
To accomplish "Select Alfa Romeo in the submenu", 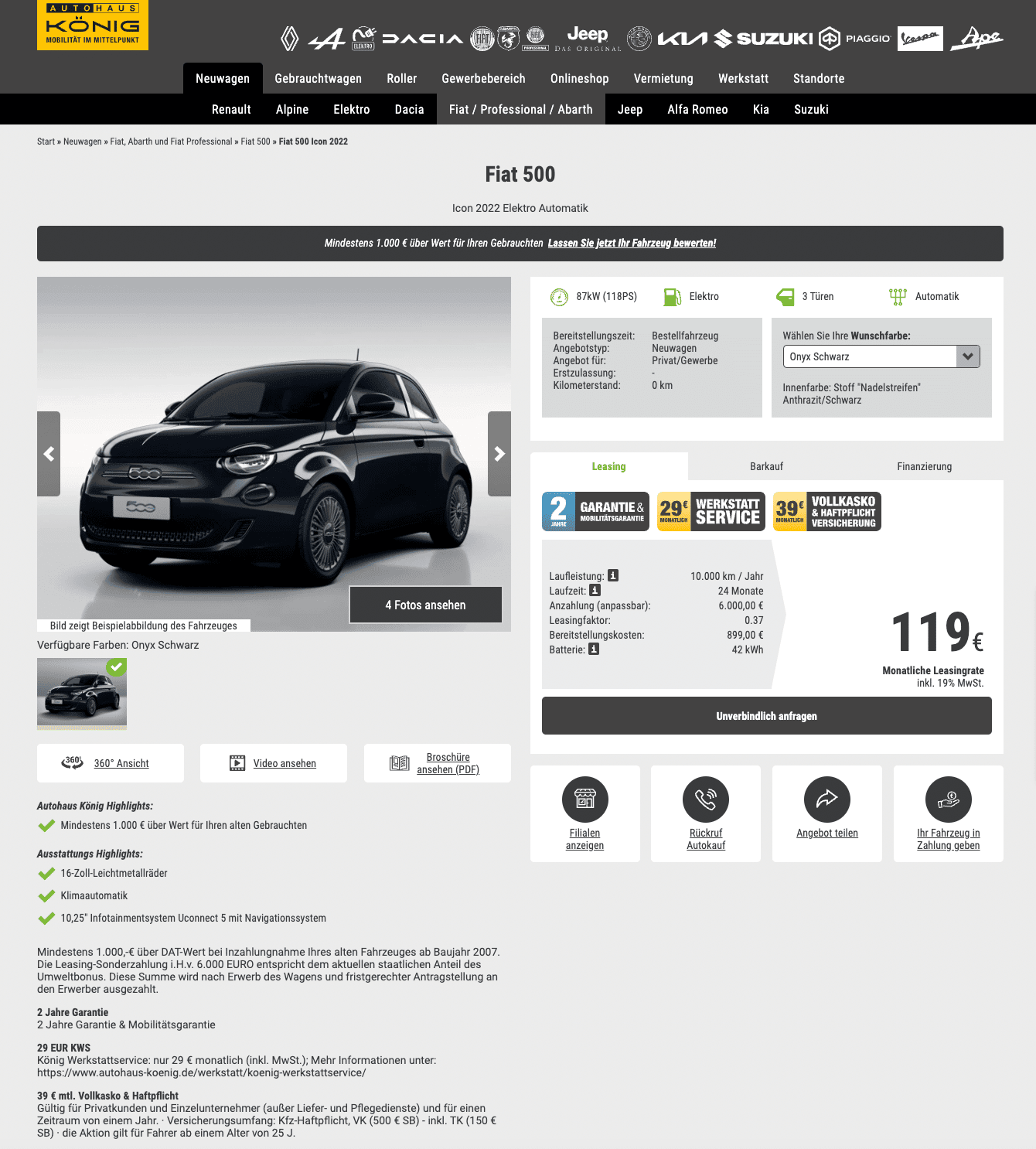I will coord(698,109).
